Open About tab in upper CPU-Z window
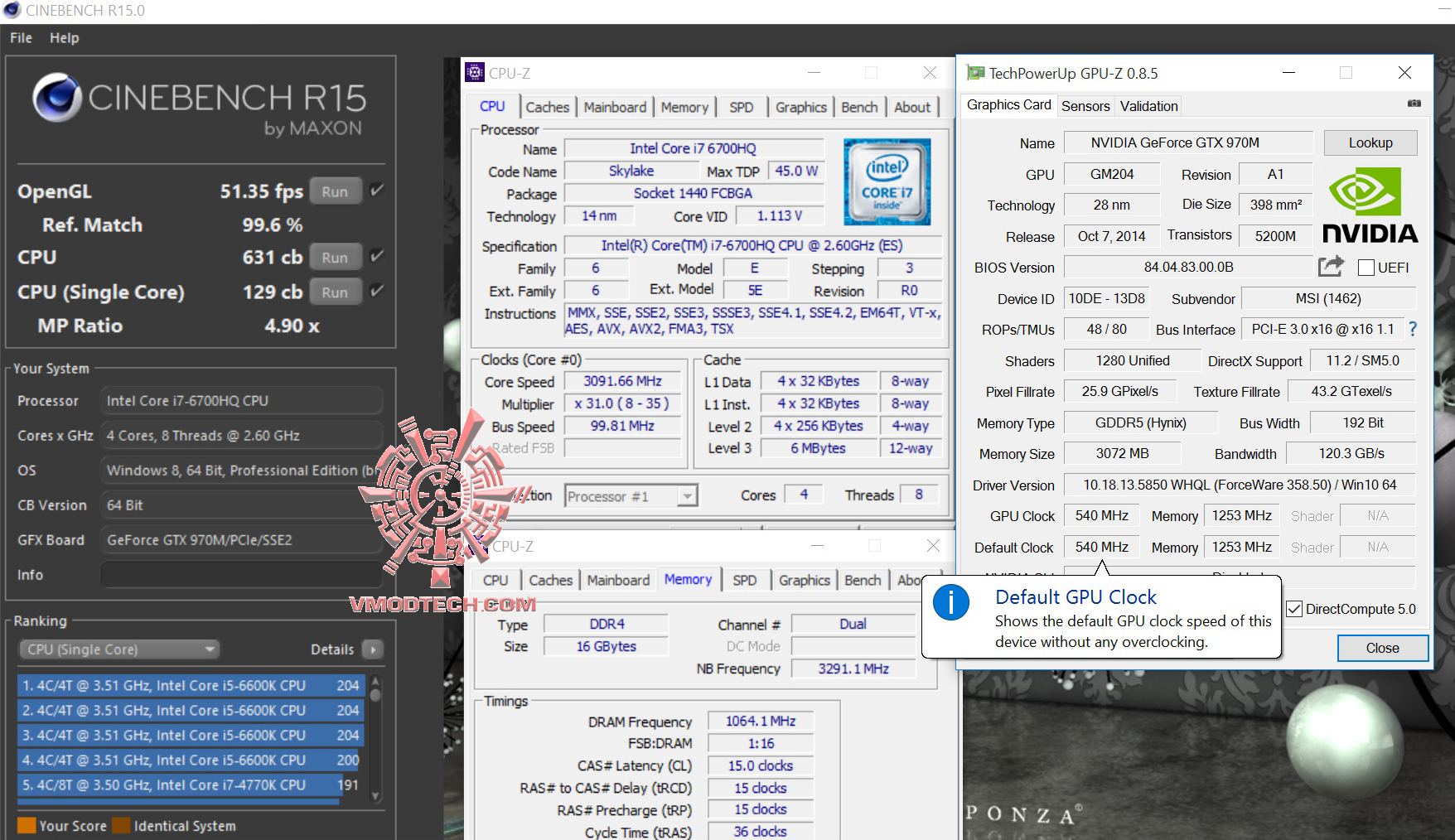The width and height of the screenshot is (1455, 840). [912, 107]
